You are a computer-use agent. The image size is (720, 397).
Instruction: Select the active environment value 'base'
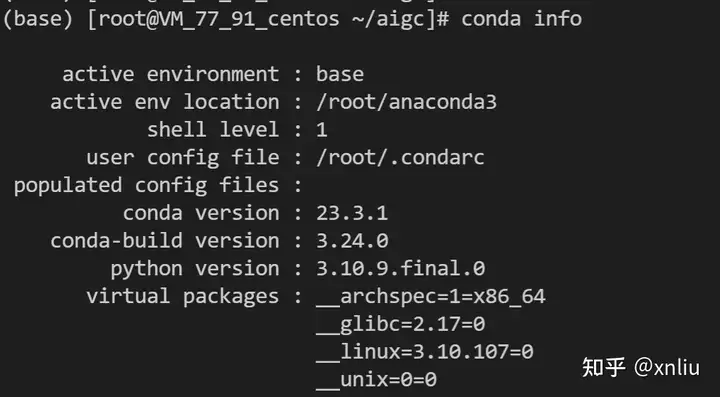340,74
